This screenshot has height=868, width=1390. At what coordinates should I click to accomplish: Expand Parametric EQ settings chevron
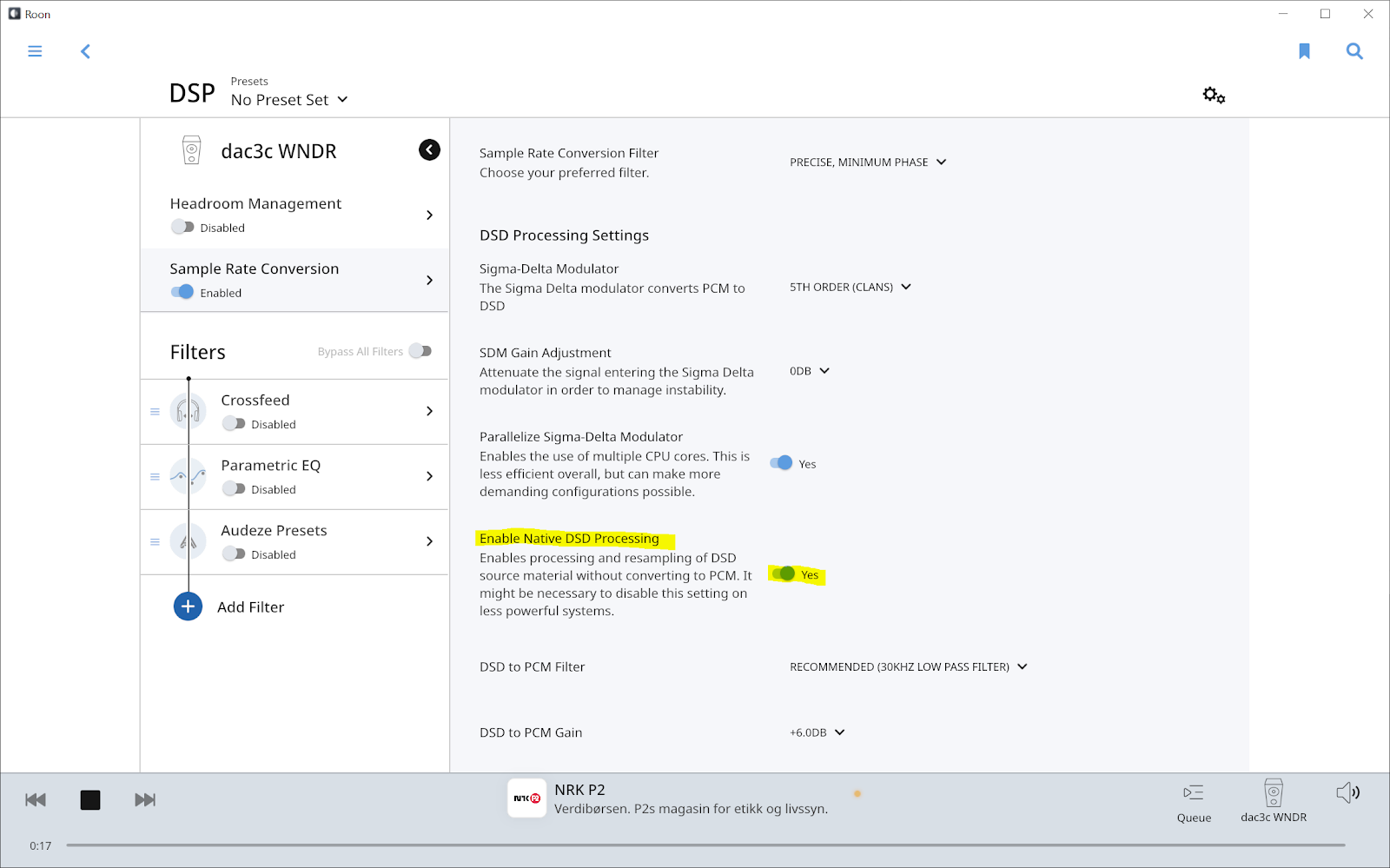(x=429, y=476)
